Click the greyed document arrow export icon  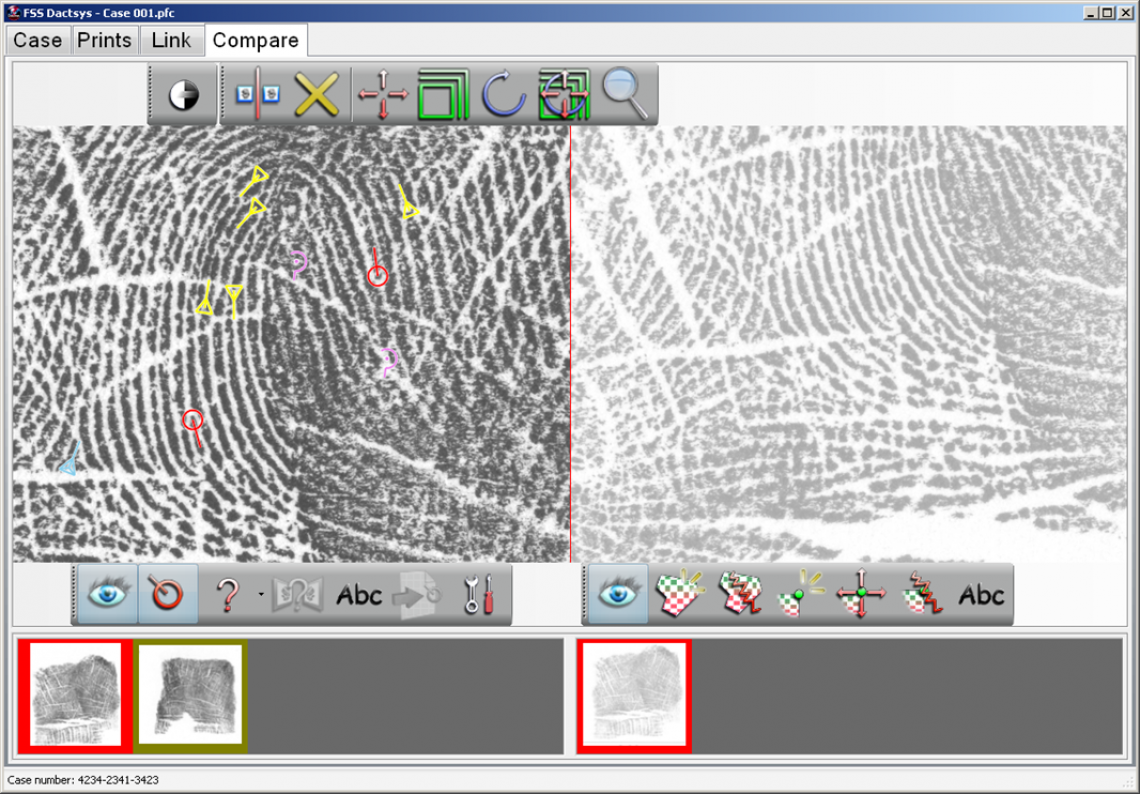tap(417, 596)
